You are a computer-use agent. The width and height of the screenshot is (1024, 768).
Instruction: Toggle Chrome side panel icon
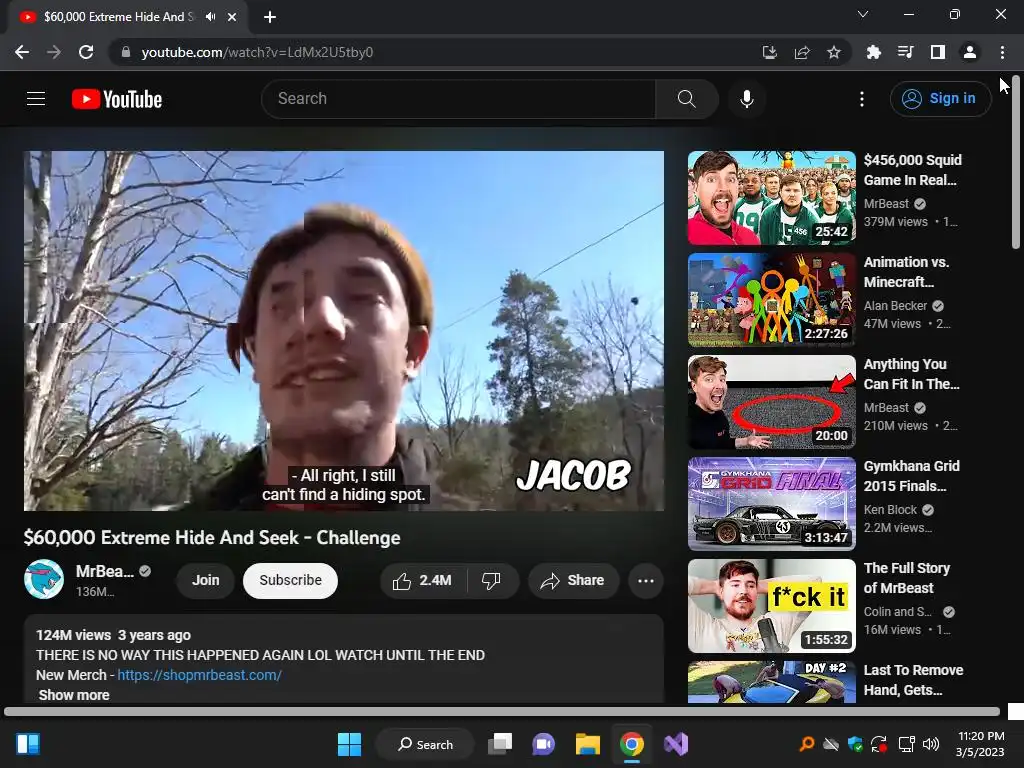click(x=938, y=52)
